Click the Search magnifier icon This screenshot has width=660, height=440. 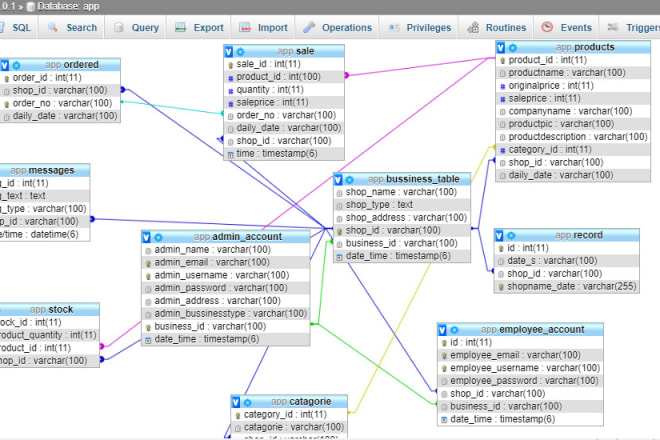53,27
